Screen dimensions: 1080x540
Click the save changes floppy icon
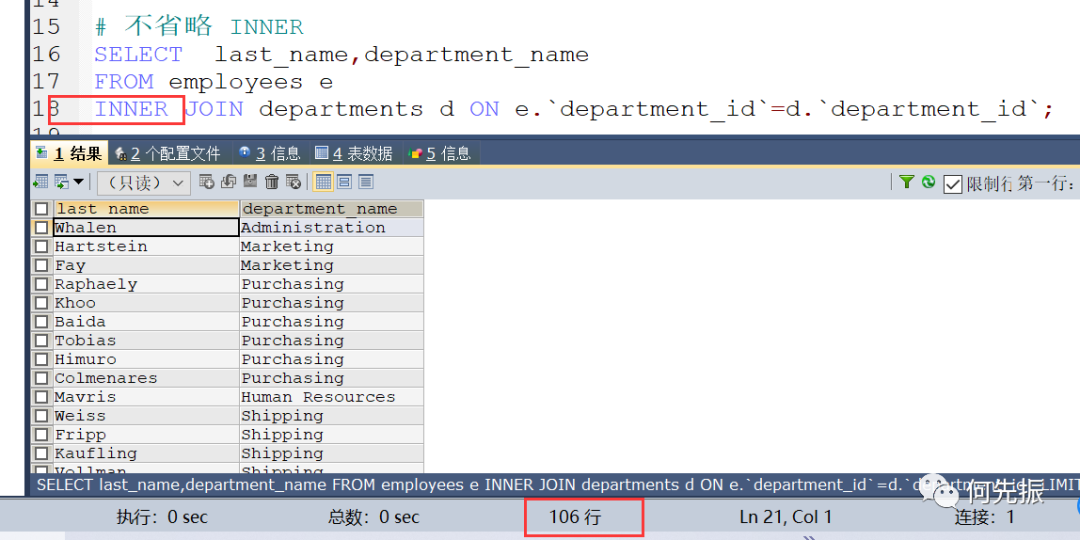(x=250, y=181)
